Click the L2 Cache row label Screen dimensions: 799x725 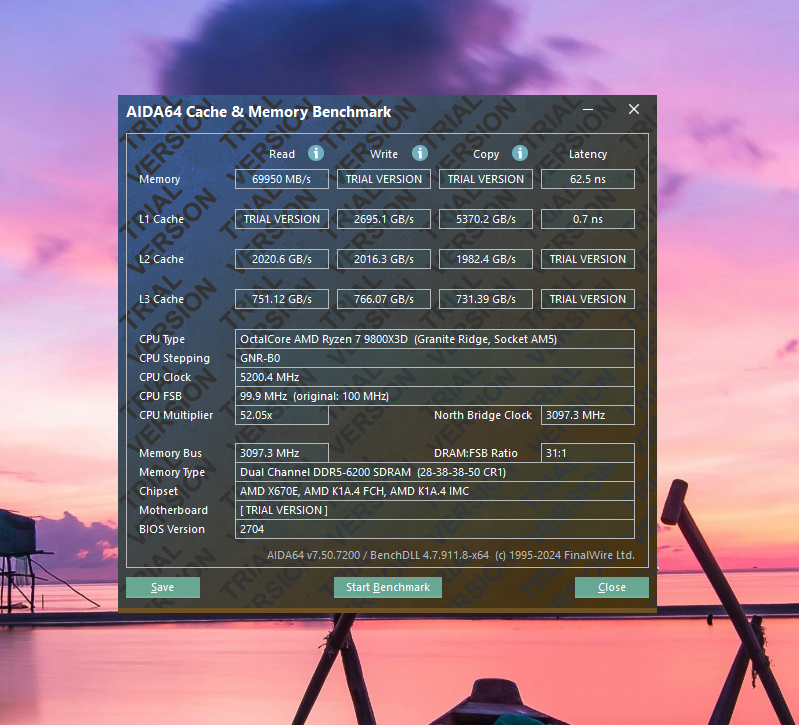(x=161, y=259)
